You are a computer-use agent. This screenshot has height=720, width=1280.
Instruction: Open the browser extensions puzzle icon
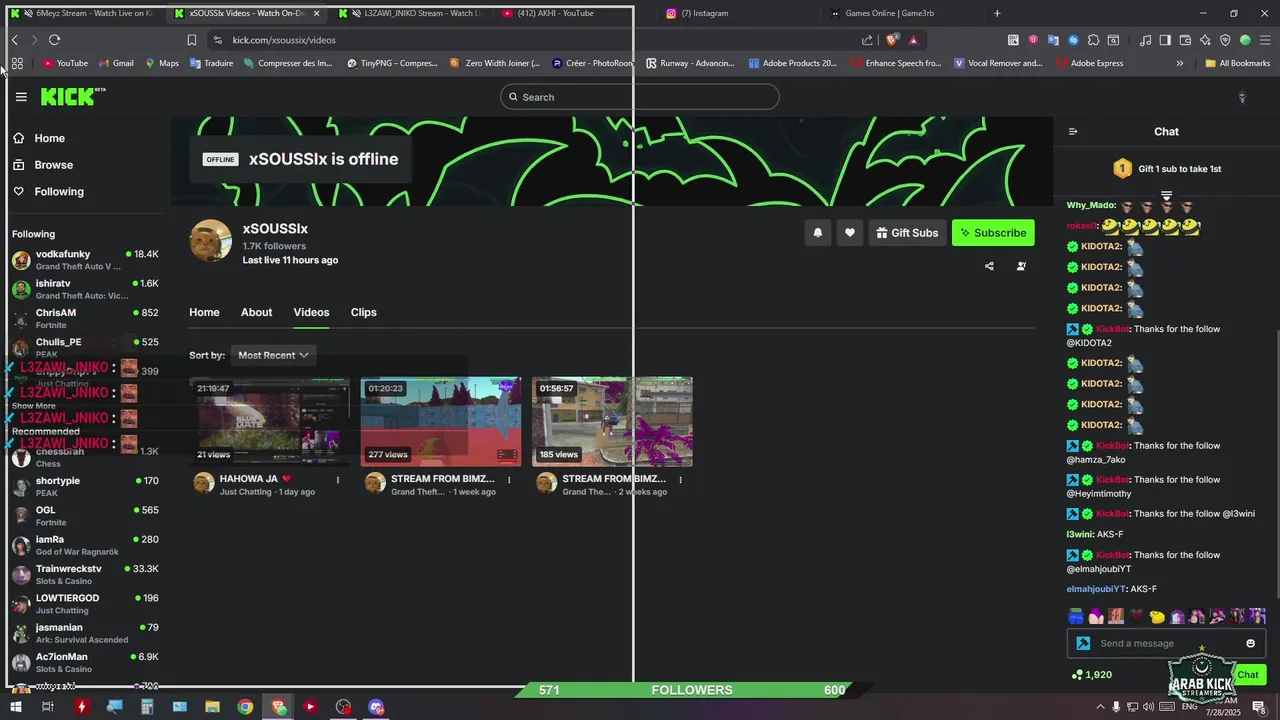click(x=1093, y=40)
